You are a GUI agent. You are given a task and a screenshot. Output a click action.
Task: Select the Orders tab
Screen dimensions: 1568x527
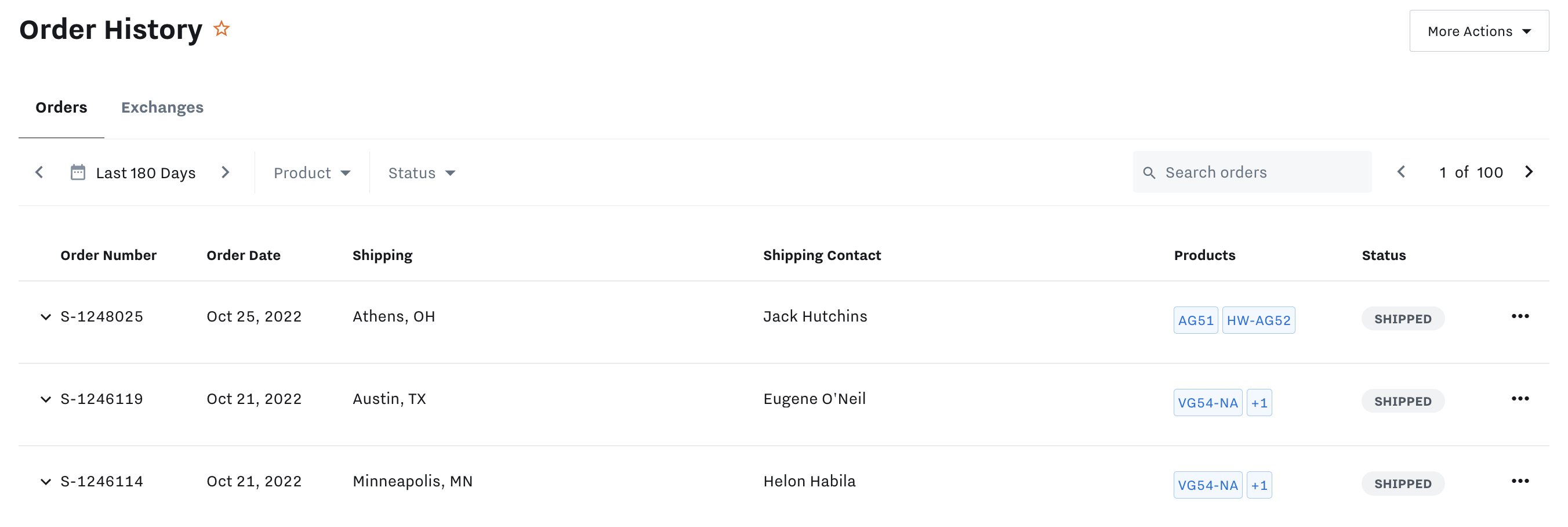(61, 107)
